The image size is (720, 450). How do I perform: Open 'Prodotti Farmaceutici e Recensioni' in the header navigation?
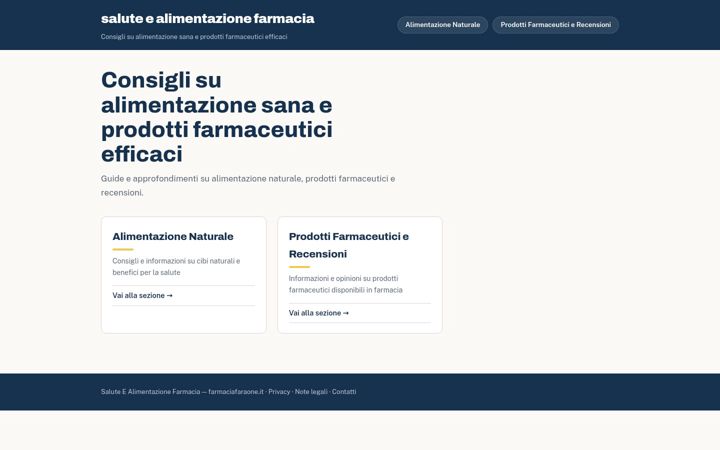(556, 25)
